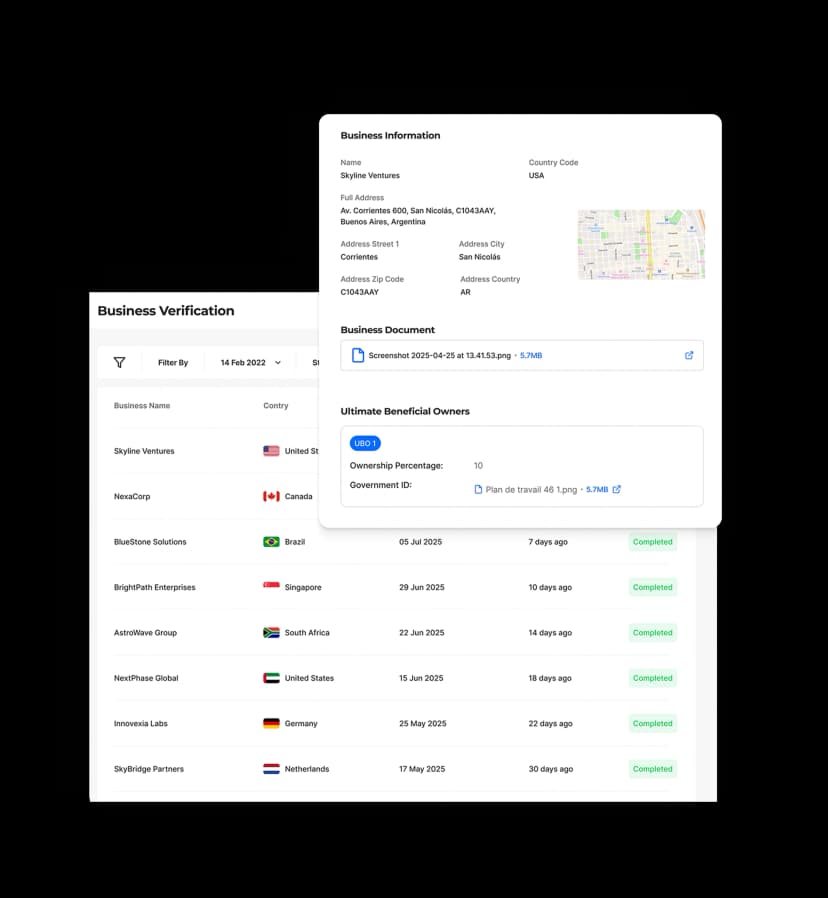Click the map thumbnail of San Nicolás
This screenshot has height=898, width=828.
tap(641, 243)
